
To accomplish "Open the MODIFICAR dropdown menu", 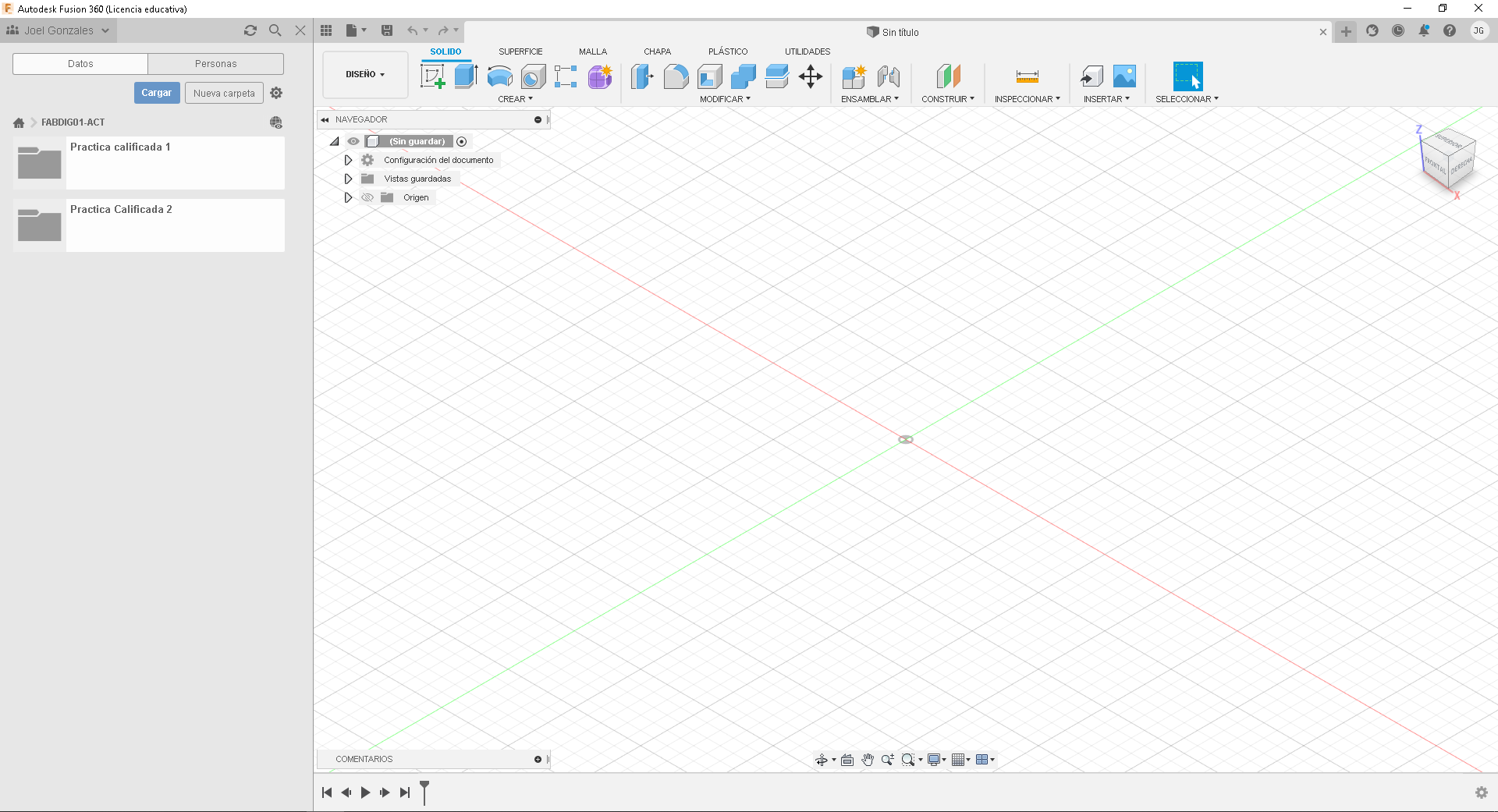I will tap(725, 99).
